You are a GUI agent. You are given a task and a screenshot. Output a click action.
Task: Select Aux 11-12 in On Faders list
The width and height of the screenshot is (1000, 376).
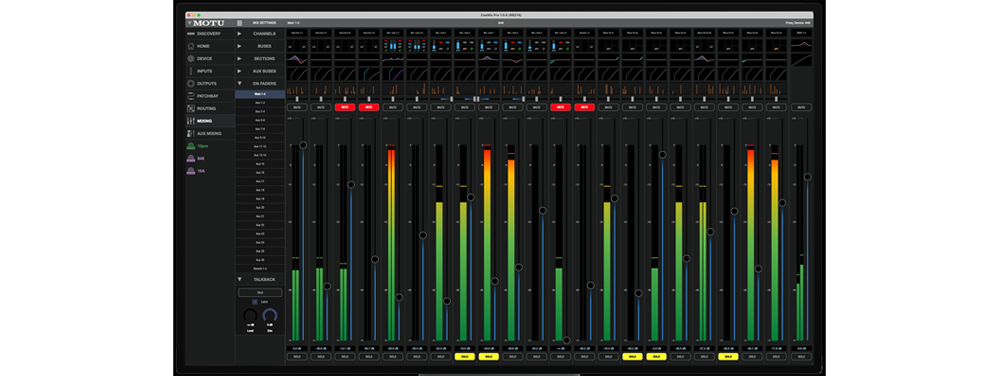pyautogui.click(x=260, y=146)
